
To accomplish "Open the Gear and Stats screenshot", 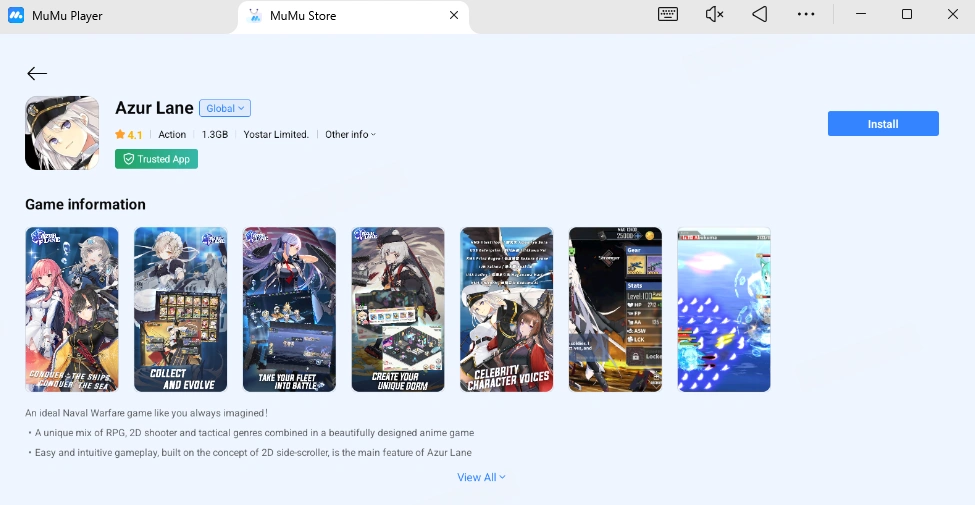I will 616,310.
